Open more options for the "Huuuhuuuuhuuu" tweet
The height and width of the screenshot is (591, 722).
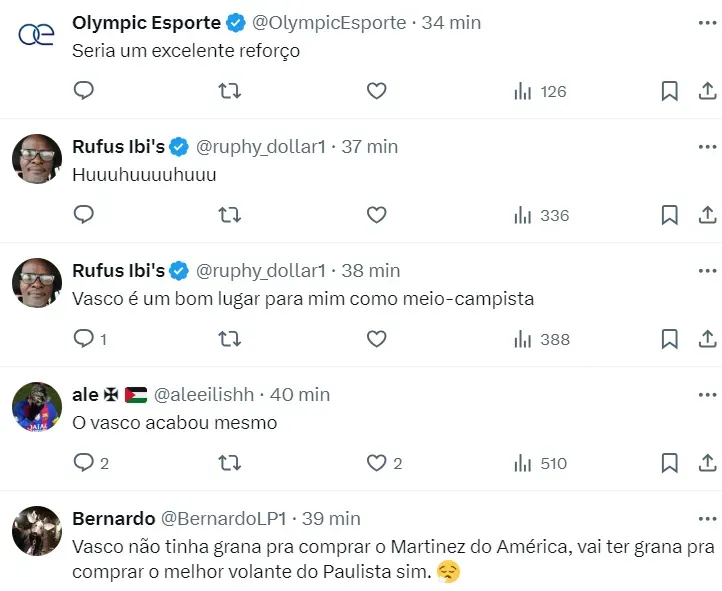[x=706, y=146]
